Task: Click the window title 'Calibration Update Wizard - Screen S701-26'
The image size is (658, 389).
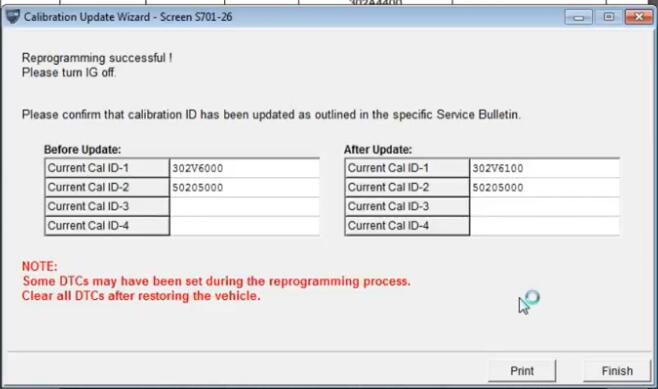Action: click(128, 17)
